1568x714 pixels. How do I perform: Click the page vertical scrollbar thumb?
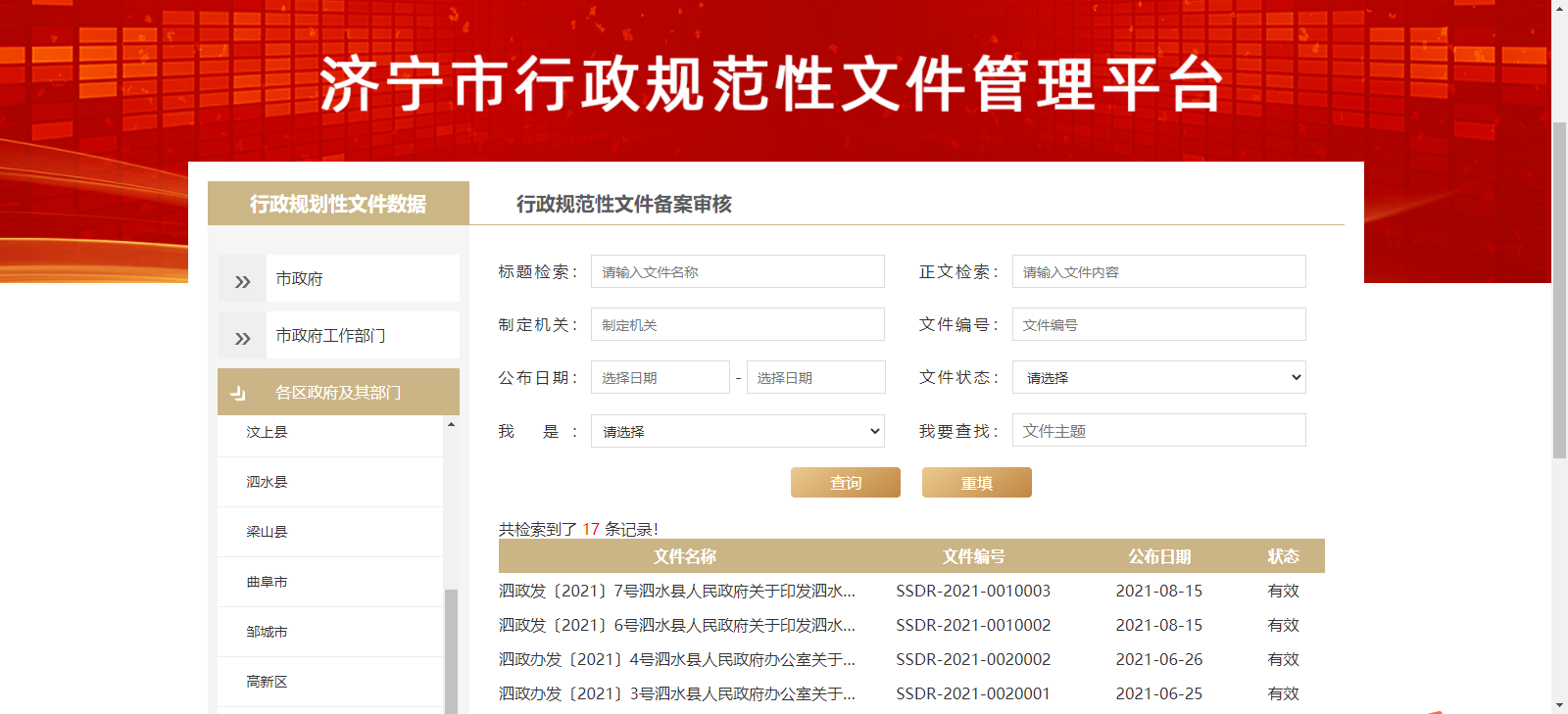(x=1559, y=289)
